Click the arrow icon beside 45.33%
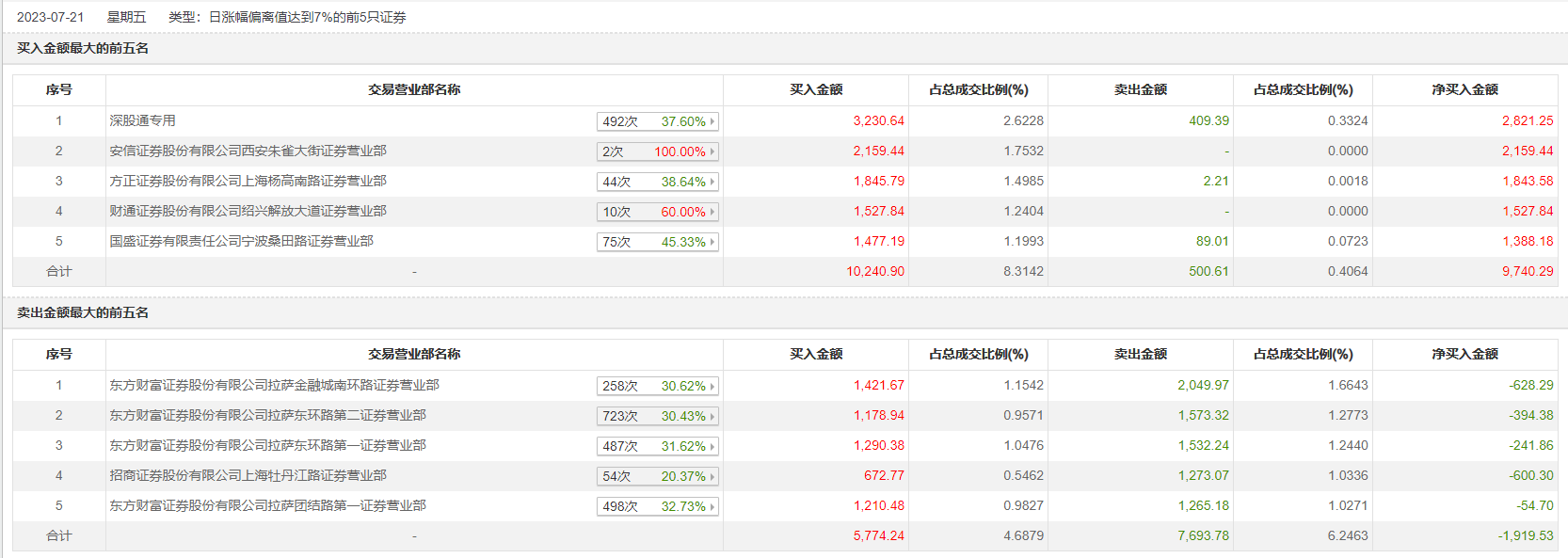Image resolution: width=1568 pixels, height=558 pixels. (712, 242)
